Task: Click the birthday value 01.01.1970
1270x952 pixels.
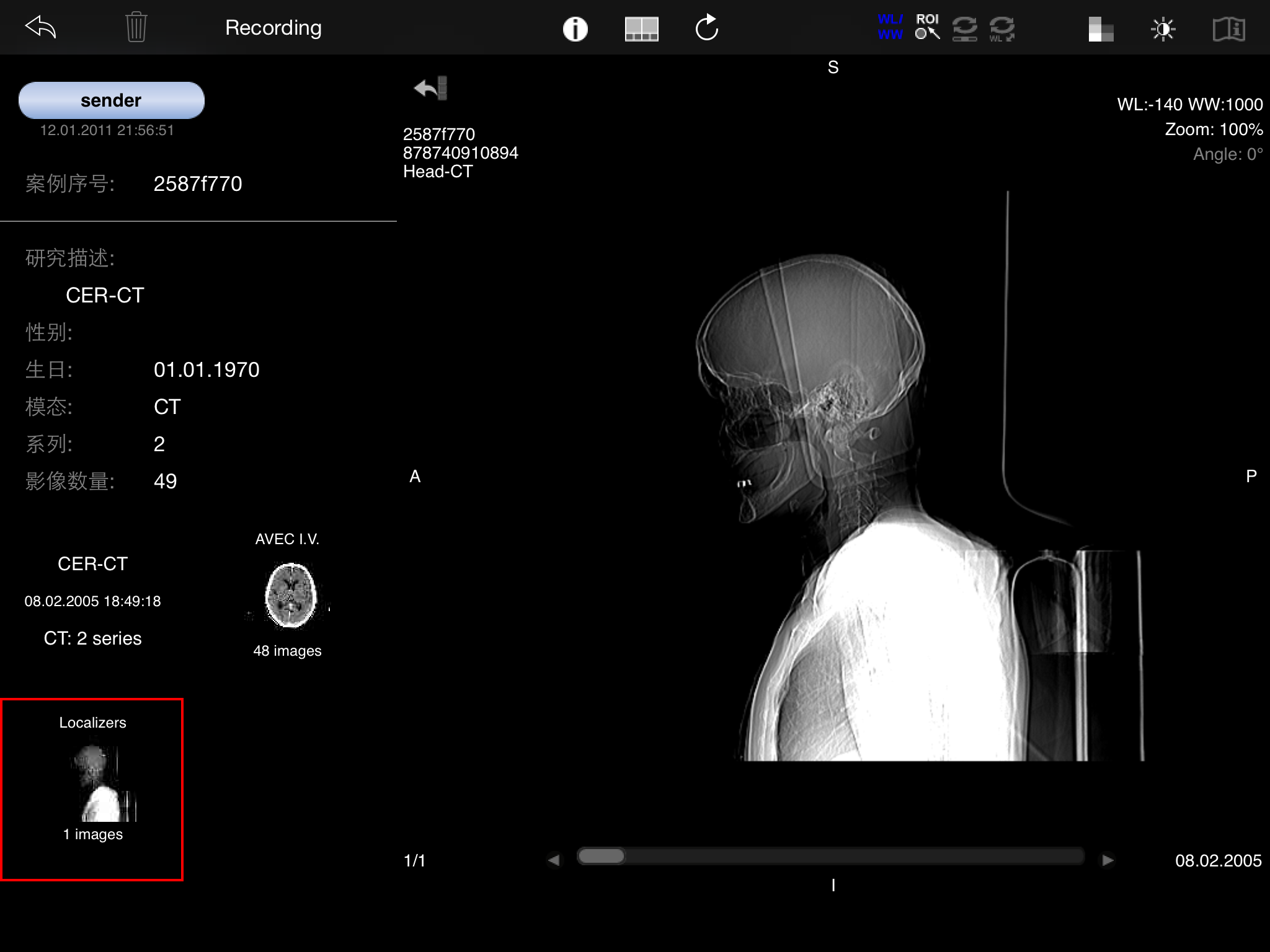Action: pos(206,369)
